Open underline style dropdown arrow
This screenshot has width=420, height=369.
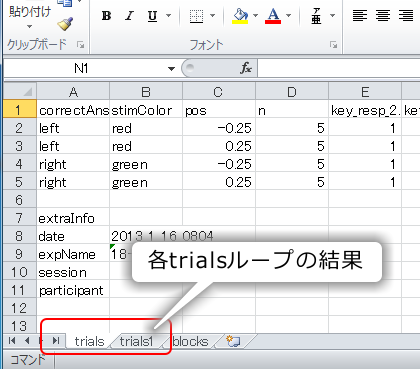169,16
